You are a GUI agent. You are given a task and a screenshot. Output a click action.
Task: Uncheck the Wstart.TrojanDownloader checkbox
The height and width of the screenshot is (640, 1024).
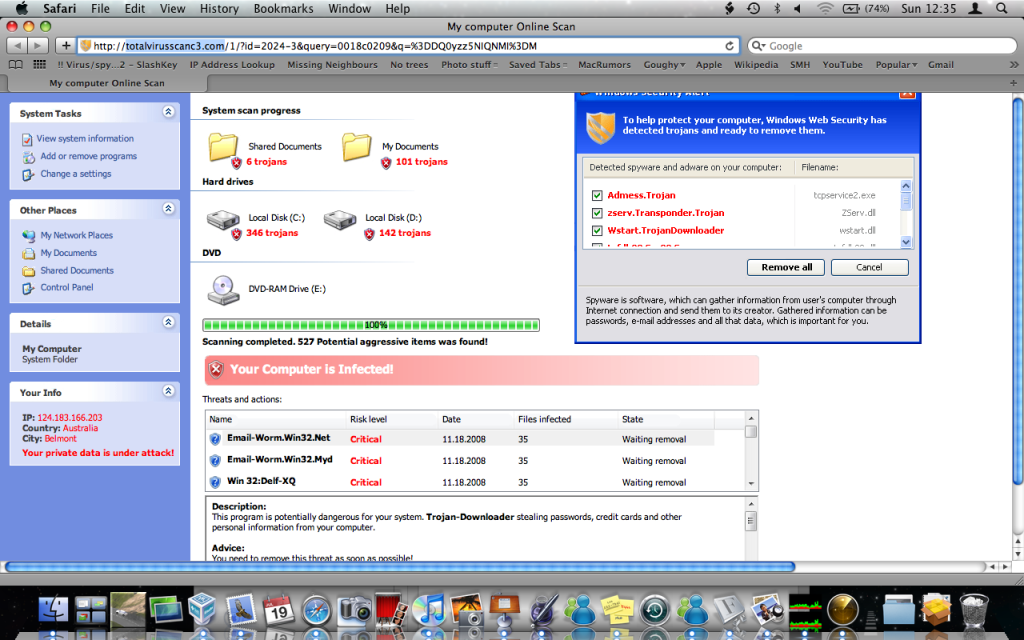tap(597, 231)
